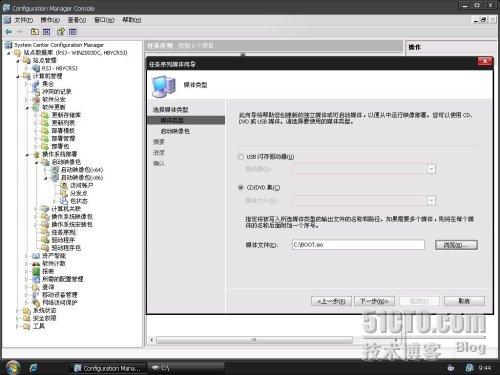This screenshot has width=500, height=375.
Task: Expand the 资产智能 node
Action: click(x=27, y=256)
